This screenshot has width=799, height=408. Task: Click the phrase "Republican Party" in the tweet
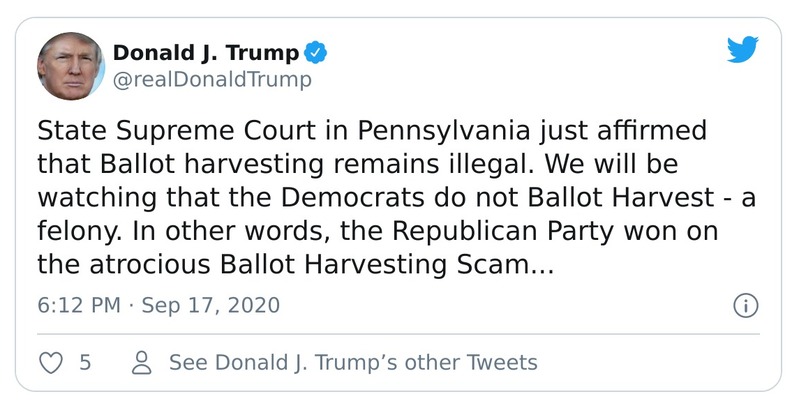[x=484, y=233]
